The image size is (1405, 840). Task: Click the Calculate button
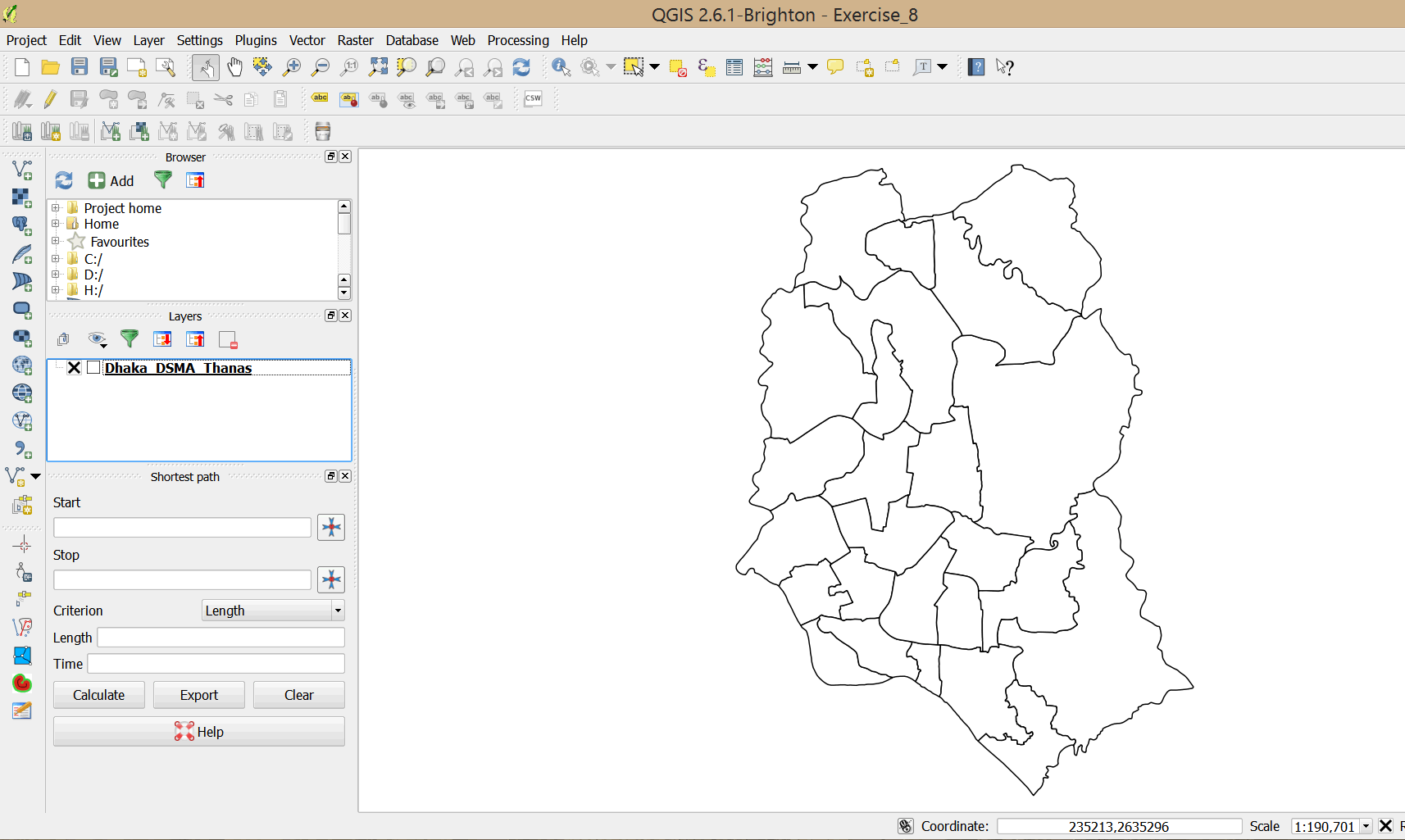click(99, 695)
